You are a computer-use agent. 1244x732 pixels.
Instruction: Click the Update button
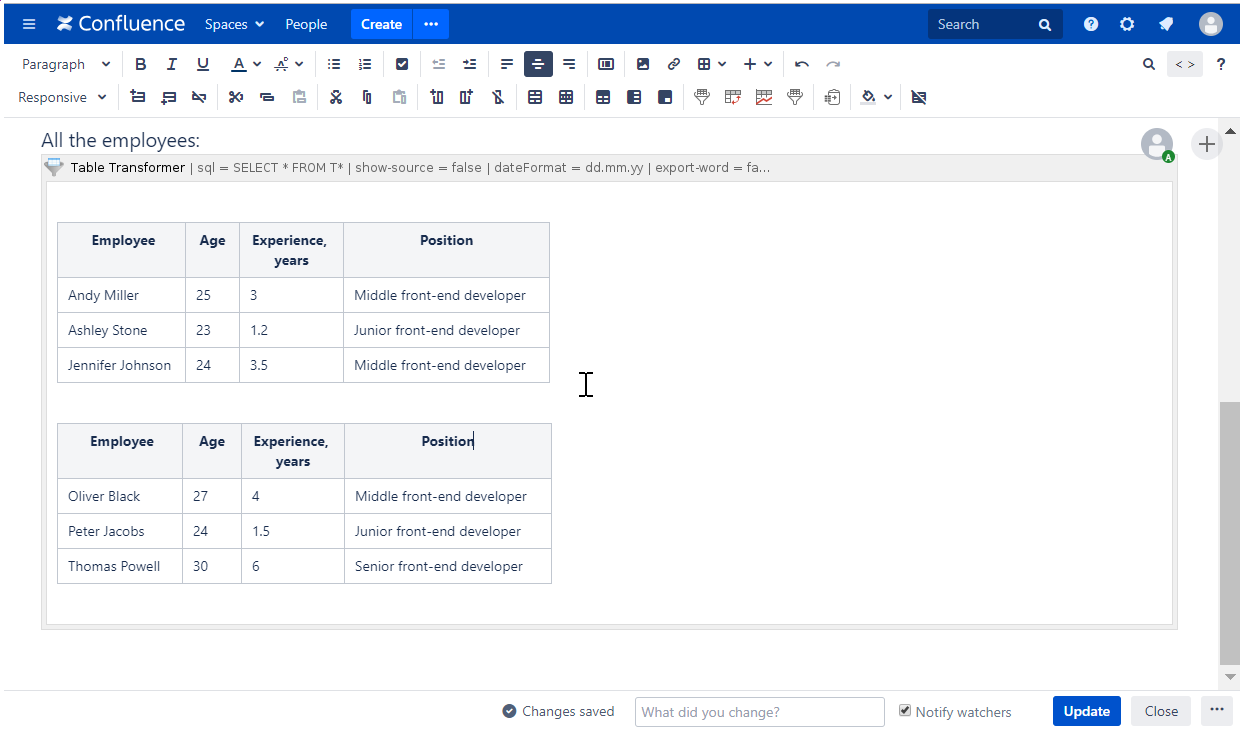[1086, 711]
